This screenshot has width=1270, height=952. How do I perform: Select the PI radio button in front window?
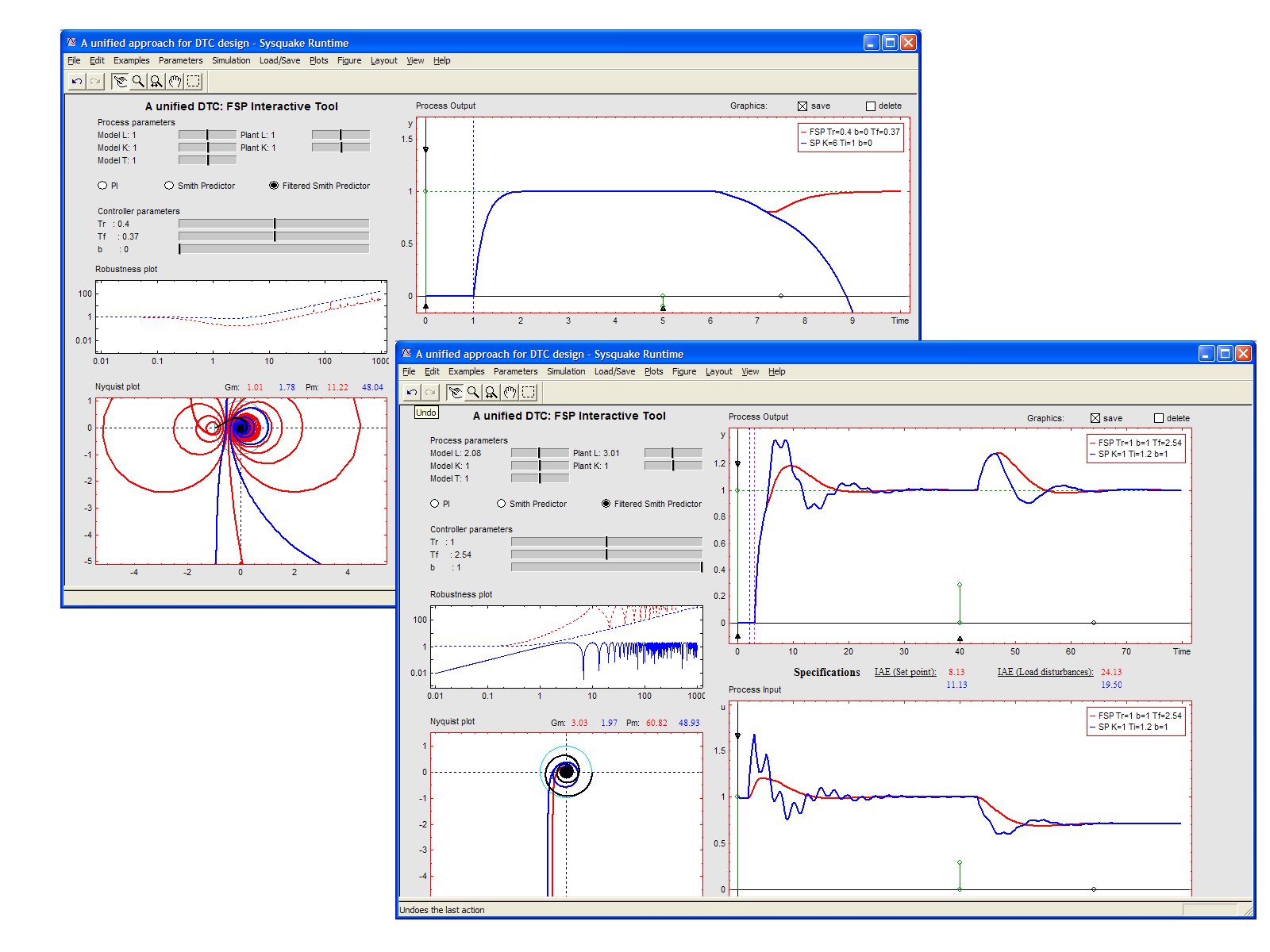435,504
